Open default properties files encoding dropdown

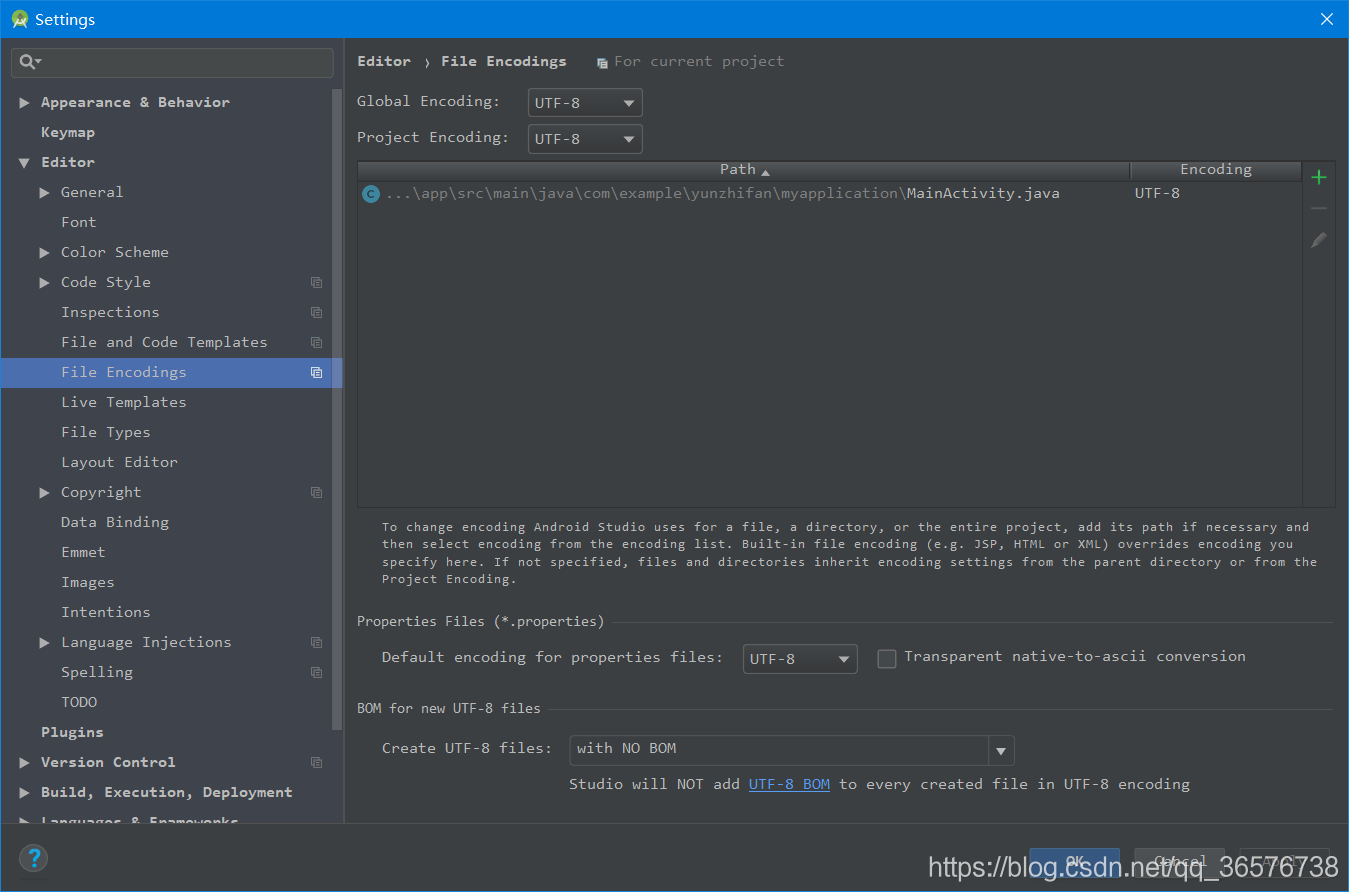click(x=800, y=659)
